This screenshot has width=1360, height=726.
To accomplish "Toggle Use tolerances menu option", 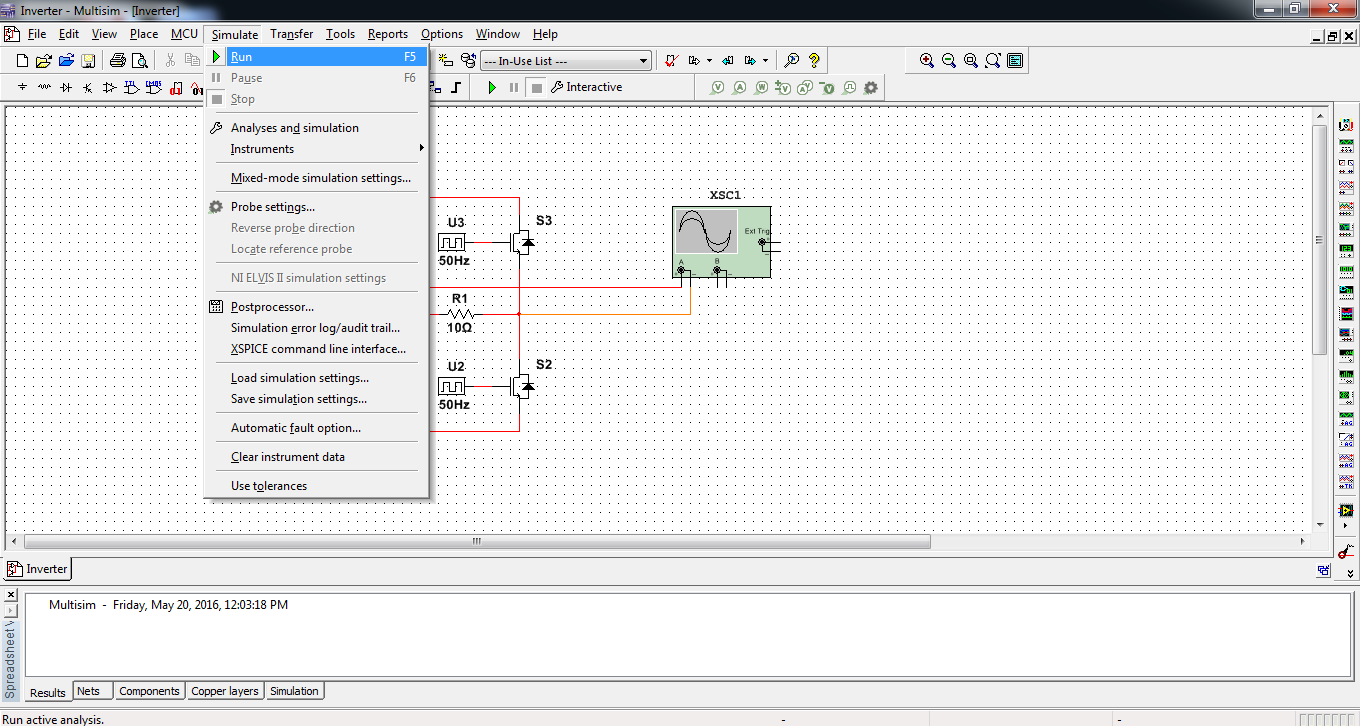I will click(316, 486).
